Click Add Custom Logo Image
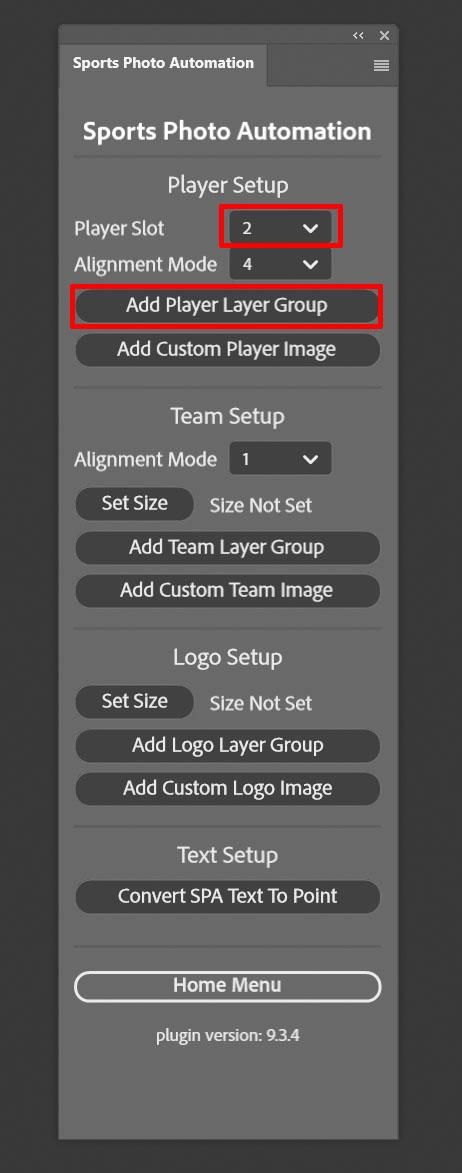Viewport: 462px width, 1173px height. tap(227, 788)
